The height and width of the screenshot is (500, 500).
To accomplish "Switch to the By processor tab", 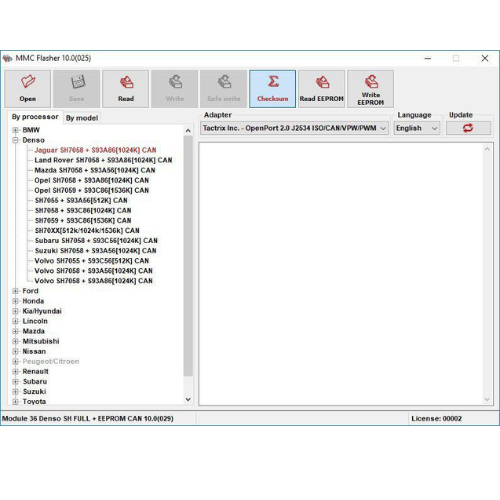I will pos(35,117).
